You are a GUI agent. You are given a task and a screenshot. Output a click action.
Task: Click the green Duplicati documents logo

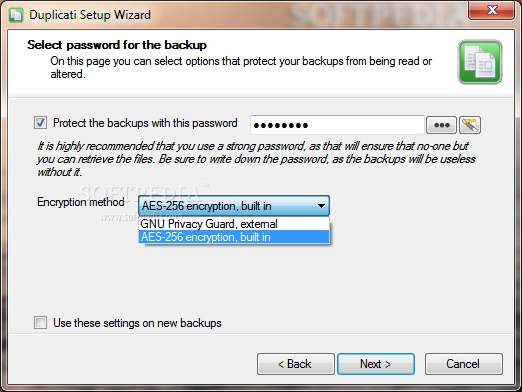(x=480, y=62)
